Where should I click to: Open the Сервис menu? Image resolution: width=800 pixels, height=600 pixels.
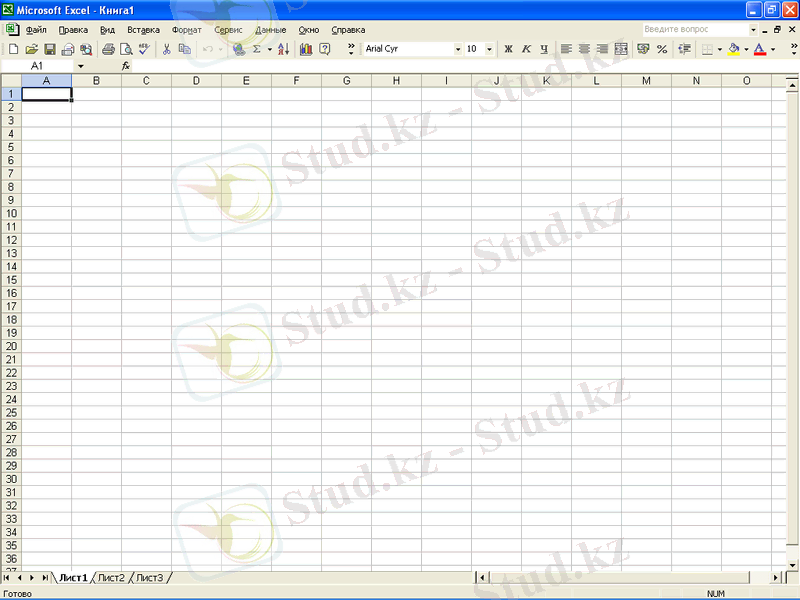228,30
